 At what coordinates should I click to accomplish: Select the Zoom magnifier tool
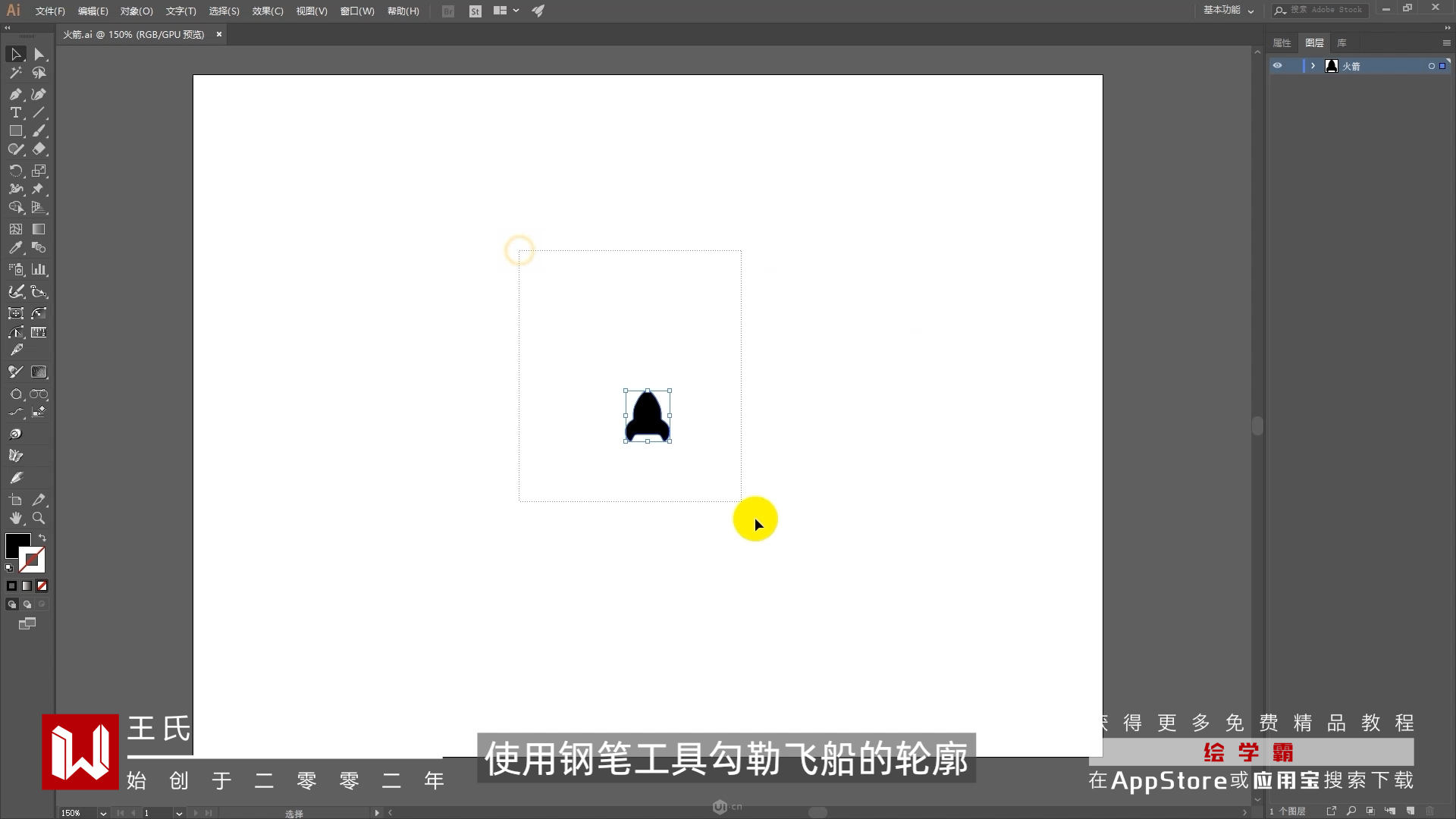[39, 519]
